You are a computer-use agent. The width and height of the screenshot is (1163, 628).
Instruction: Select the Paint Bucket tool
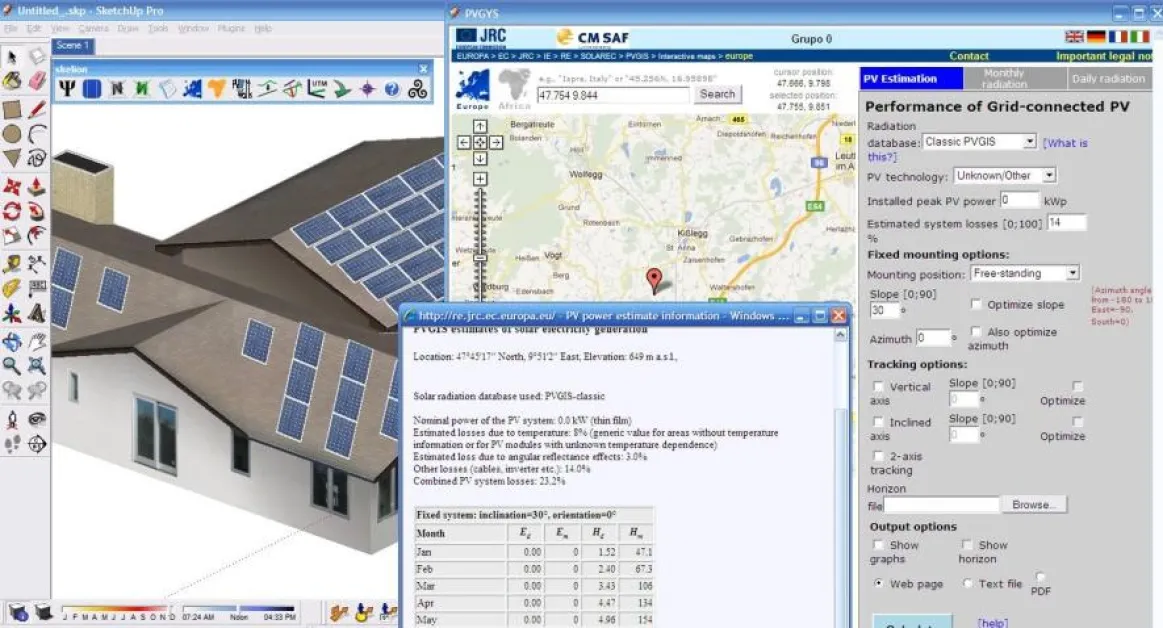[12, 81]
